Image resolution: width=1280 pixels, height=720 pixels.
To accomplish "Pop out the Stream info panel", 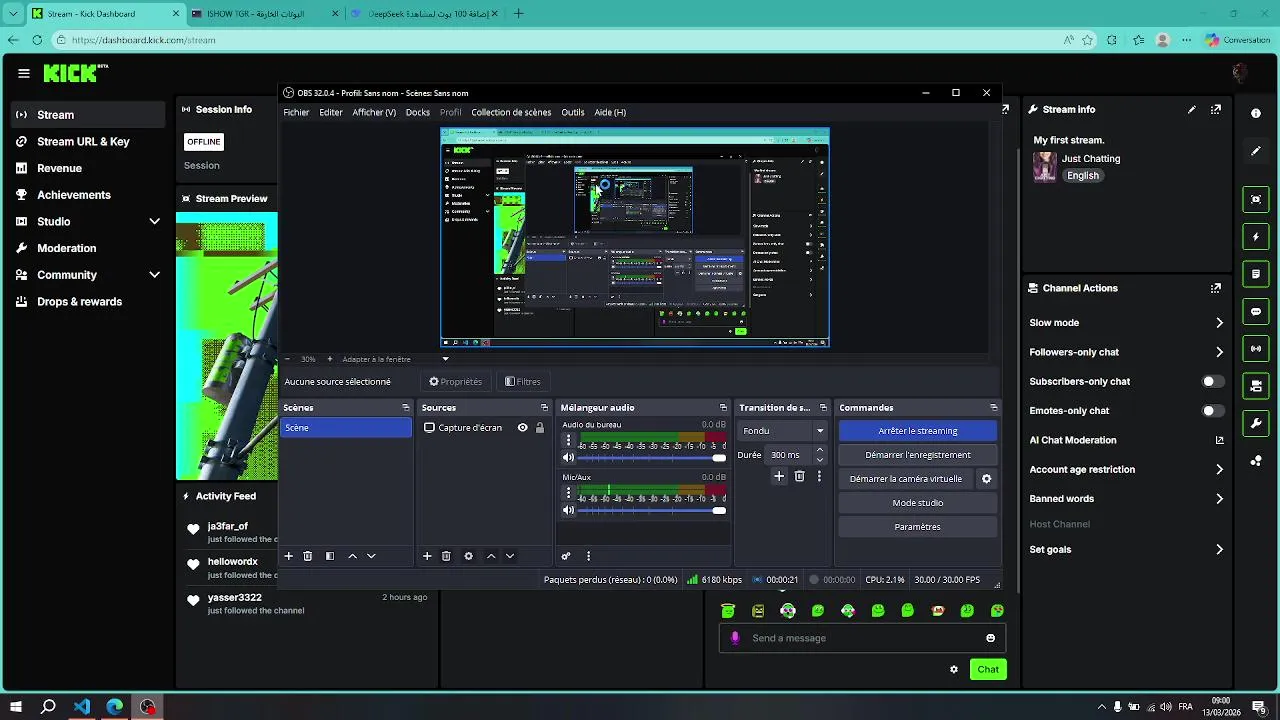I will point(1216,110).
